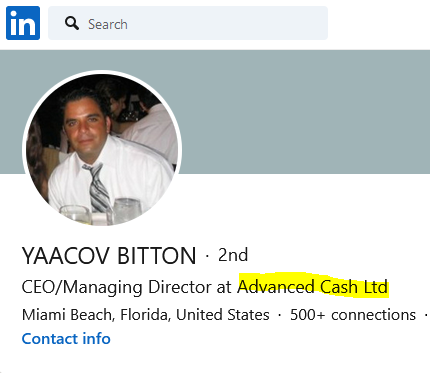430x373 pixels.
Task: Click the LinkedIn logo icon
Action: 23,23
